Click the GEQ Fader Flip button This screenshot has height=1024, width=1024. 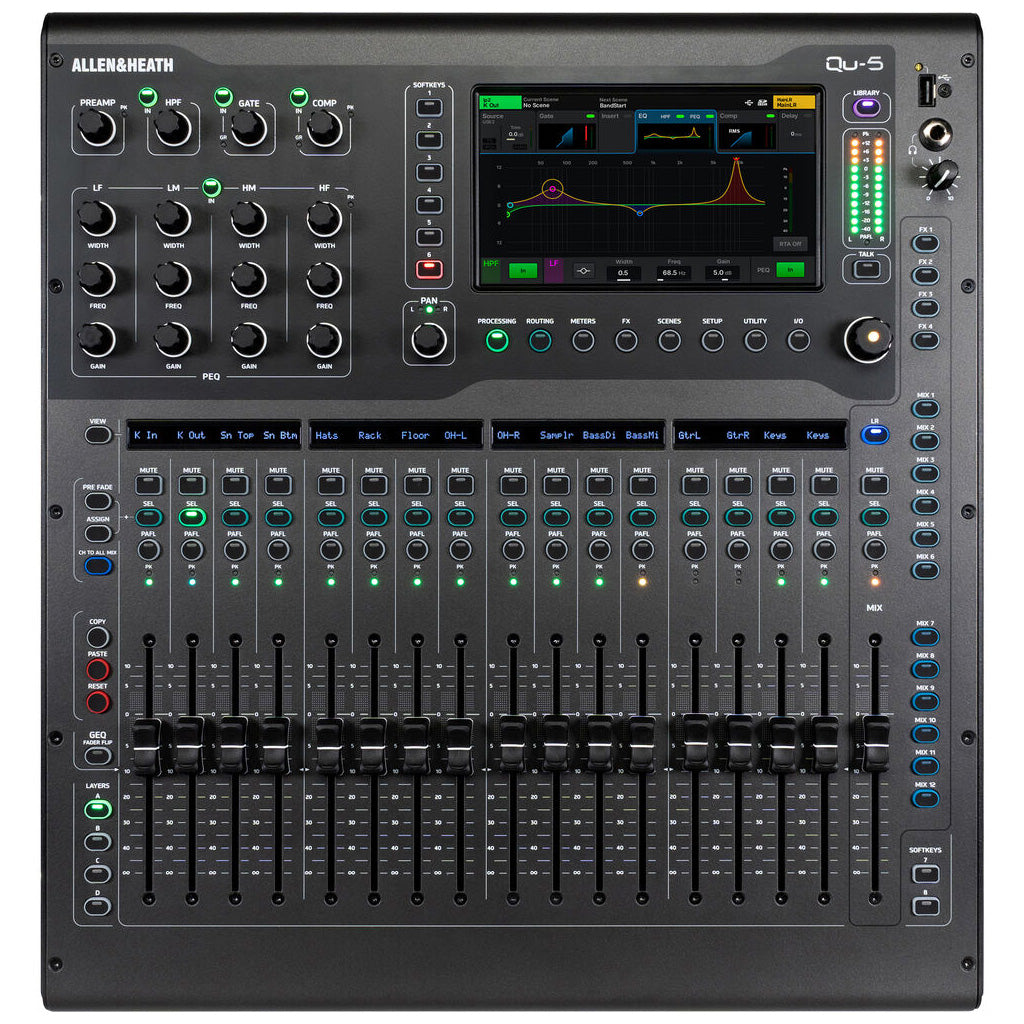98,756
